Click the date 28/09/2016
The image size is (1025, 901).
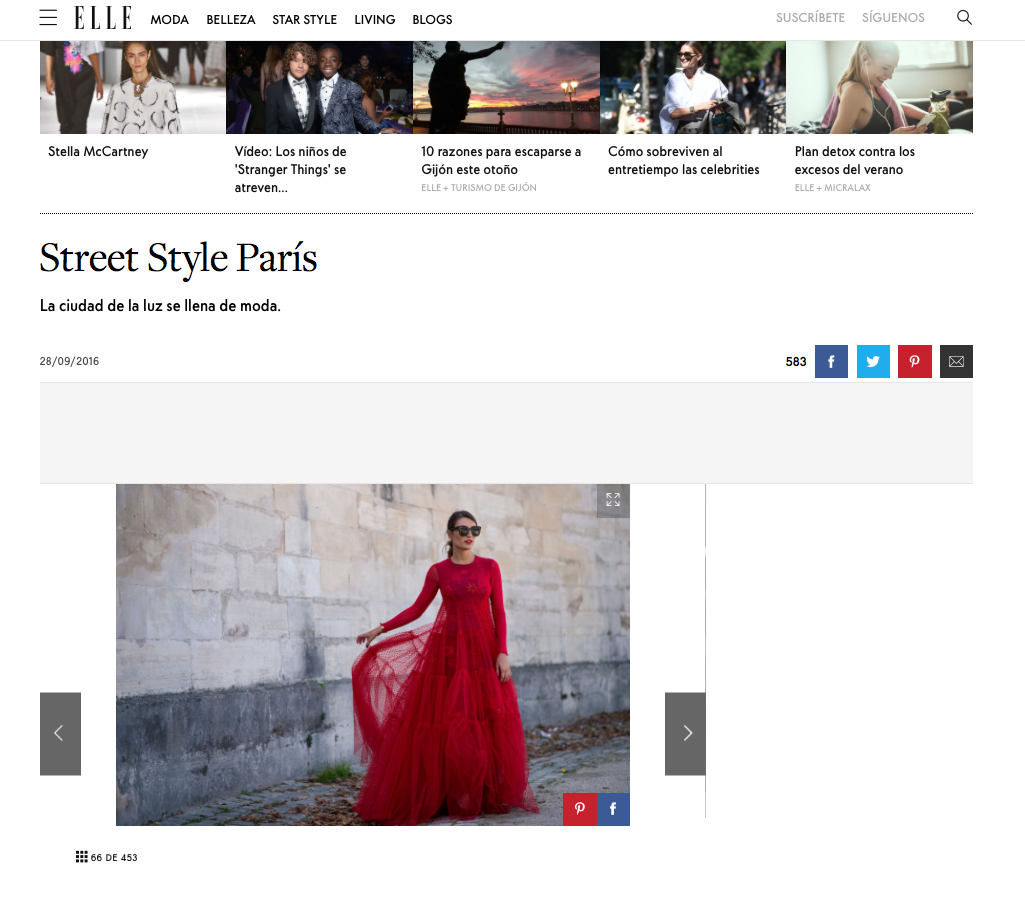(69, 361)
